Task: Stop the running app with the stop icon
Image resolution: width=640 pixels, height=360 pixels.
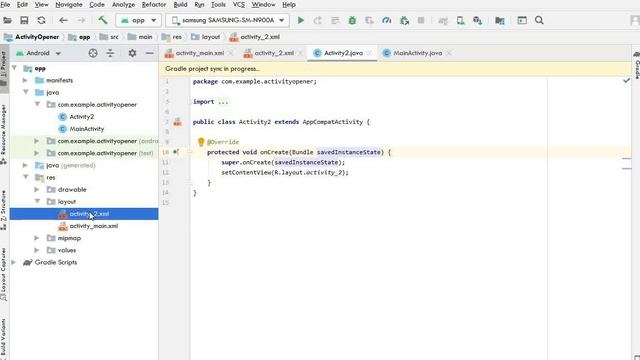Action: point(421,20)
